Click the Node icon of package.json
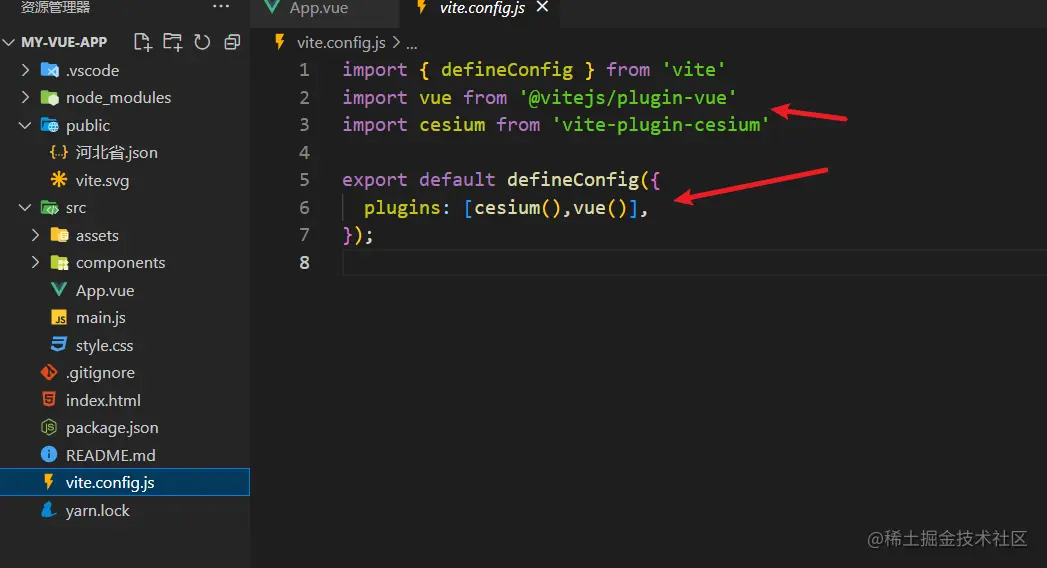Screen dimensions: 1047x568 click(49, 427)
